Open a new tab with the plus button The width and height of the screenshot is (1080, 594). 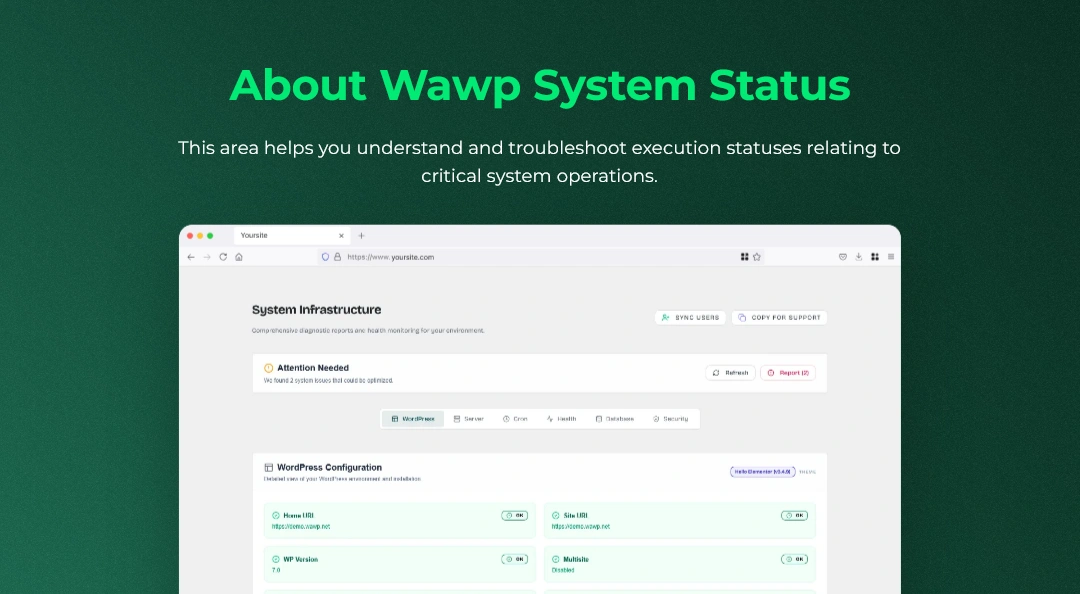362,236
